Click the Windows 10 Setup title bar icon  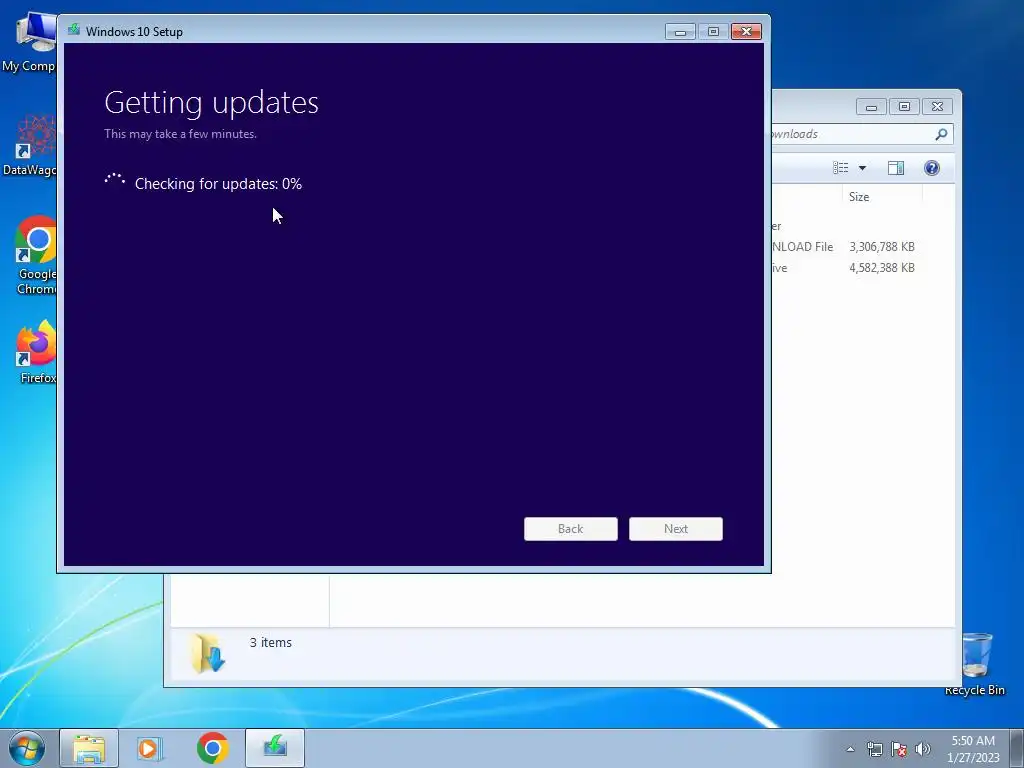(74, 30)
